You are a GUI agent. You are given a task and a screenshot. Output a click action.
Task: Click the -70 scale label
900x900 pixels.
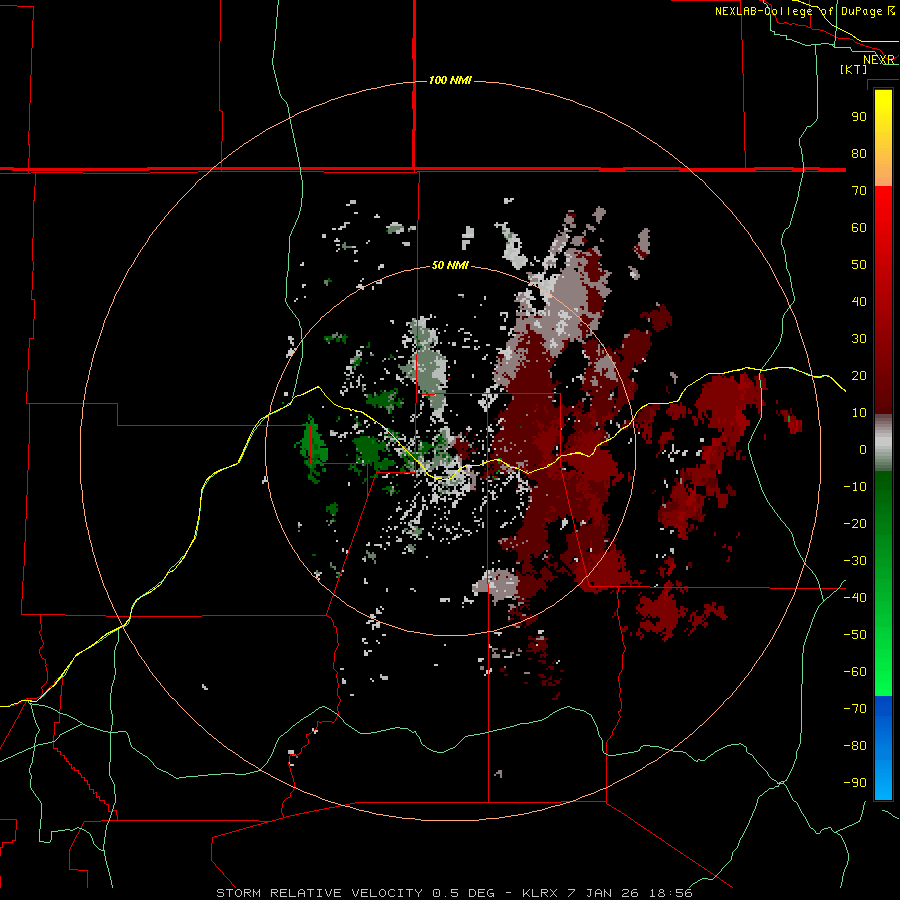(x=855, y=709)
